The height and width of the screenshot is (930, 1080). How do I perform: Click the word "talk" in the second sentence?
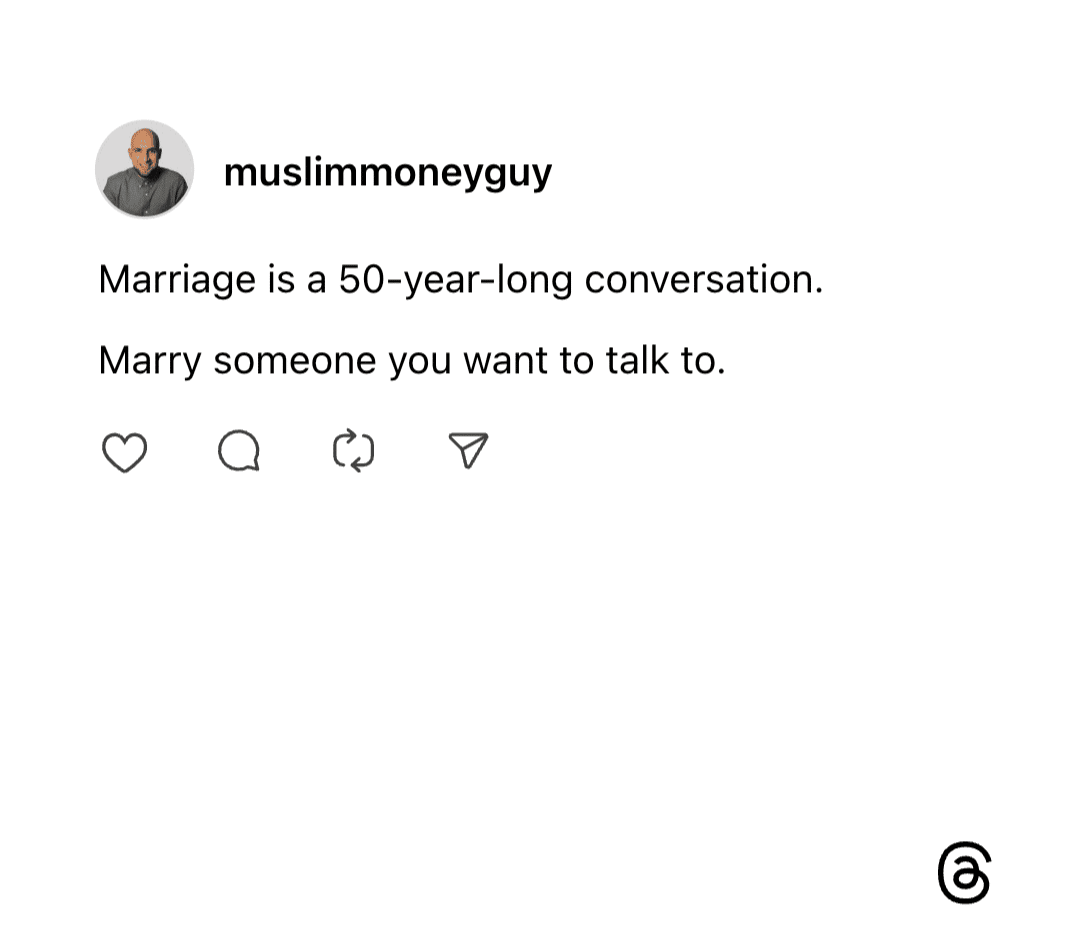click(637, 360)
